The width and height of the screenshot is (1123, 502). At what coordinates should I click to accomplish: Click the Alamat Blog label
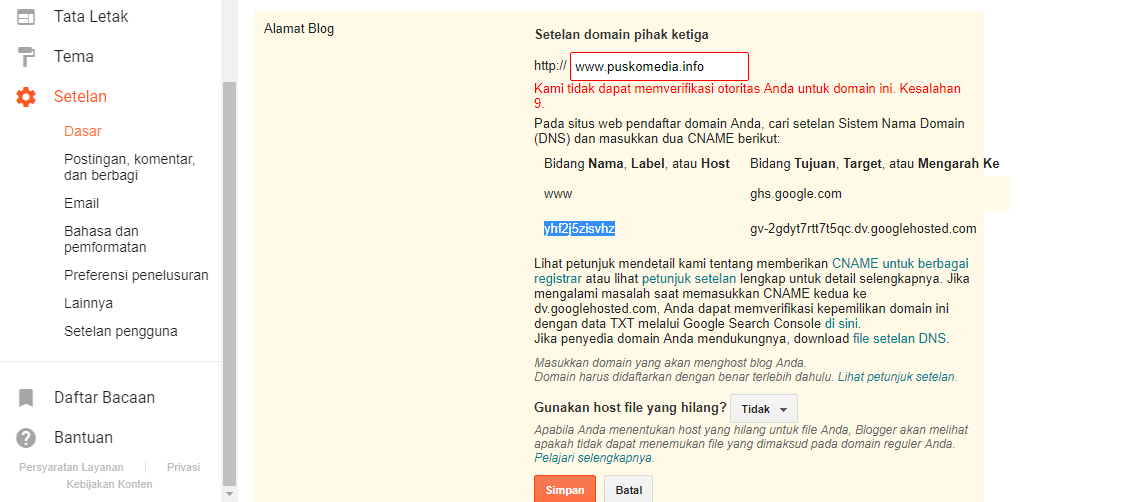tap(299, 29)
